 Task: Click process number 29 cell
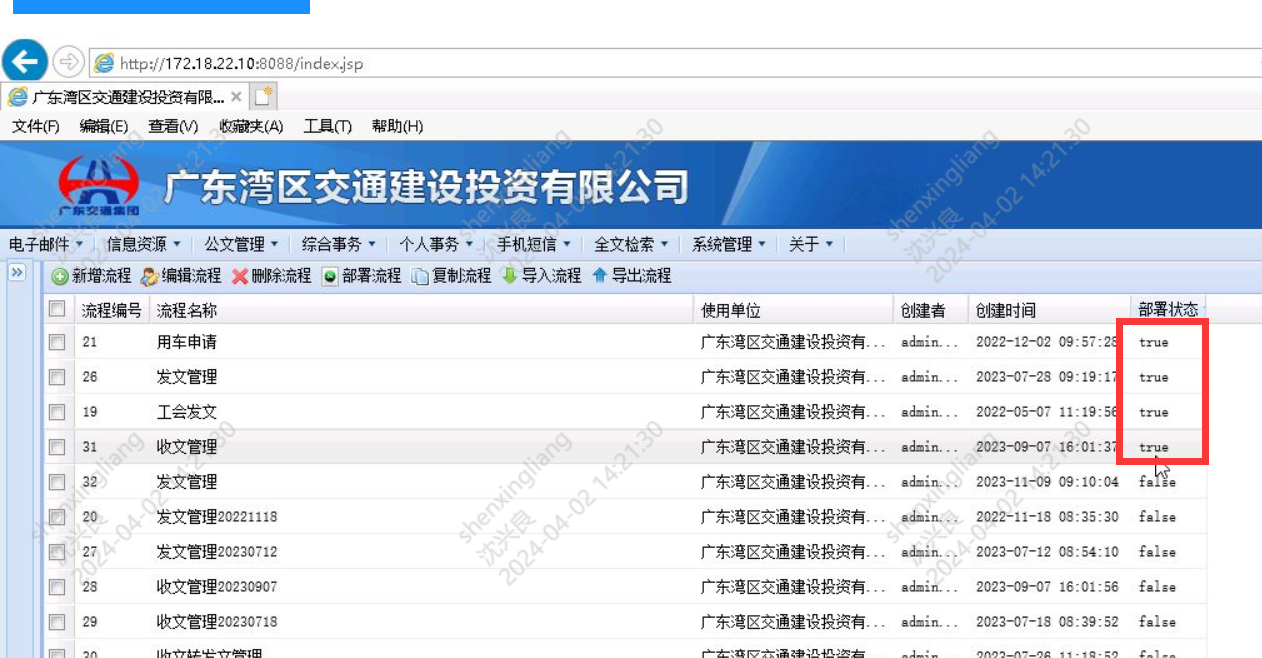tap(90, 622)
